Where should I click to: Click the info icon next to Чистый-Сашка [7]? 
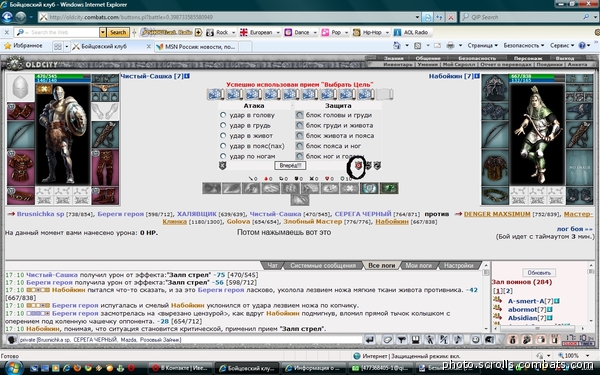click(187, 76)
